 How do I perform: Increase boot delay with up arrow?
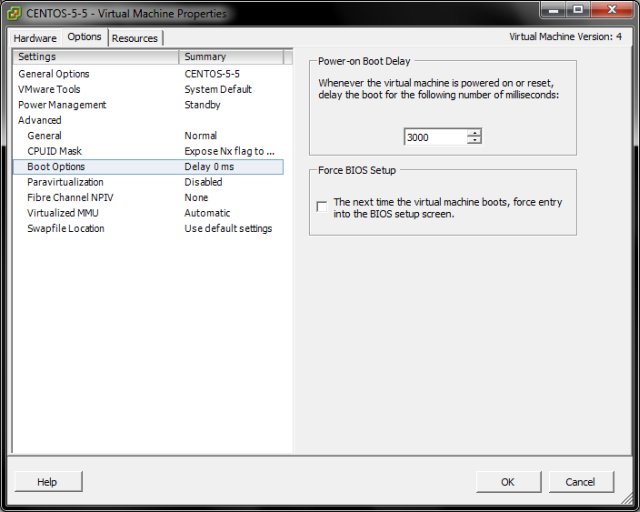pyautogui.click(x=474, y=133)
